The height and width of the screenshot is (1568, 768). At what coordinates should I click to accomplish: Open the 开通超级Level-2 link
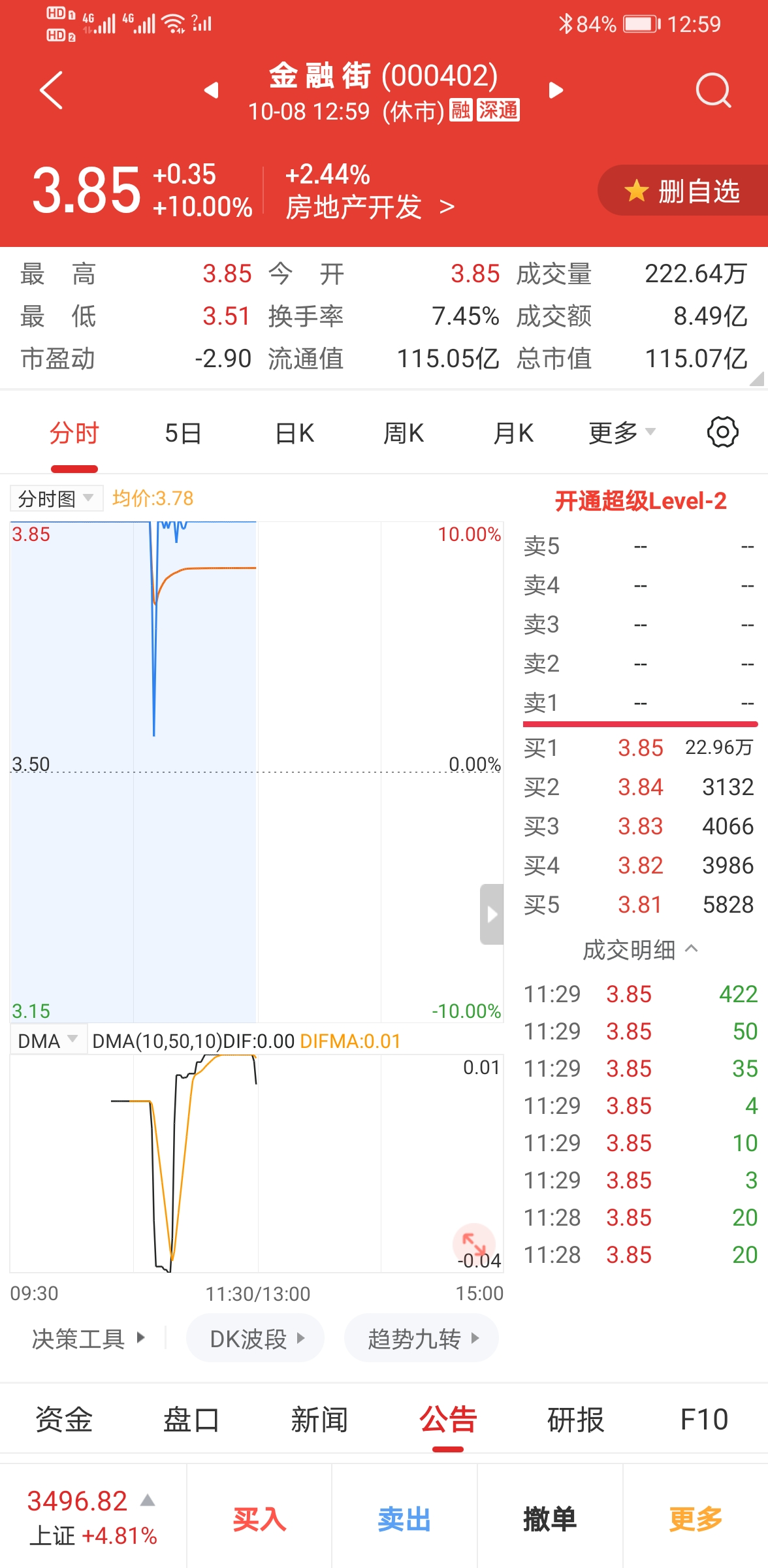point(640,501)
